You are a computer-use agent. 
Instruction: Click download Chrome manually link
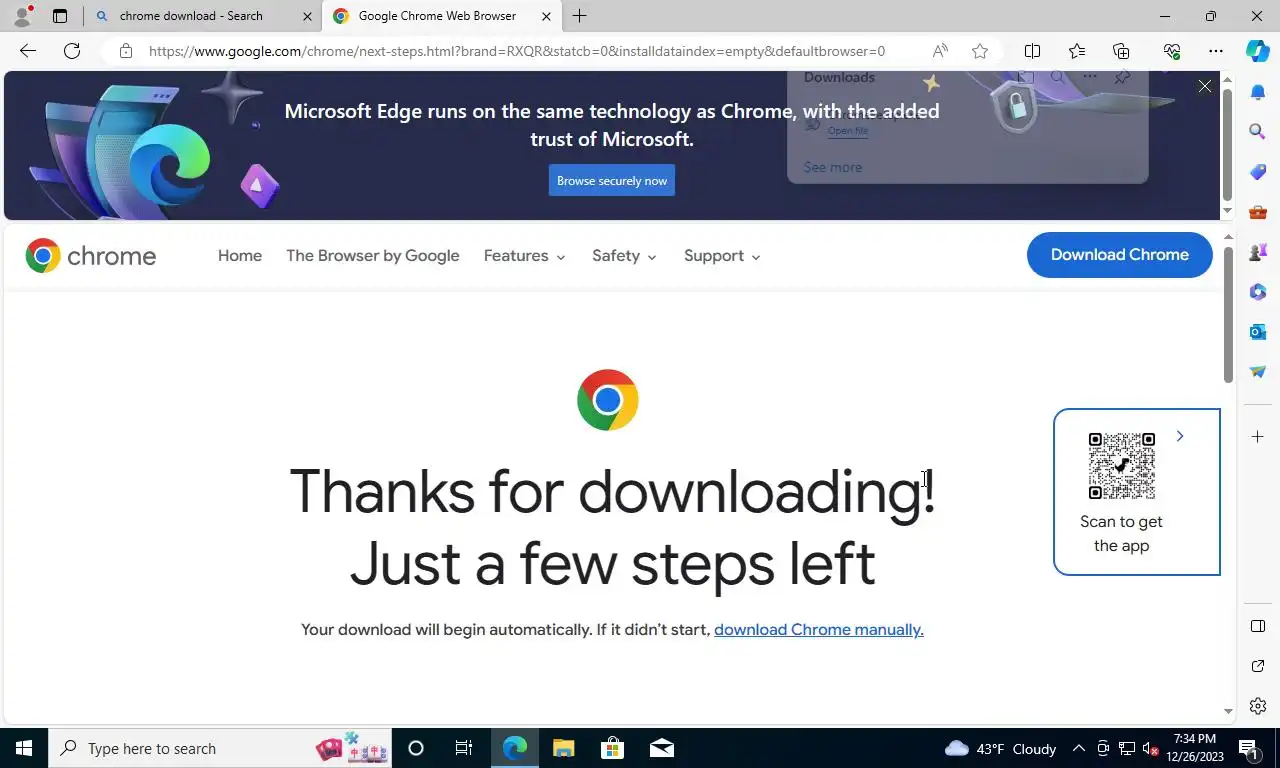(x=819, y=630)
